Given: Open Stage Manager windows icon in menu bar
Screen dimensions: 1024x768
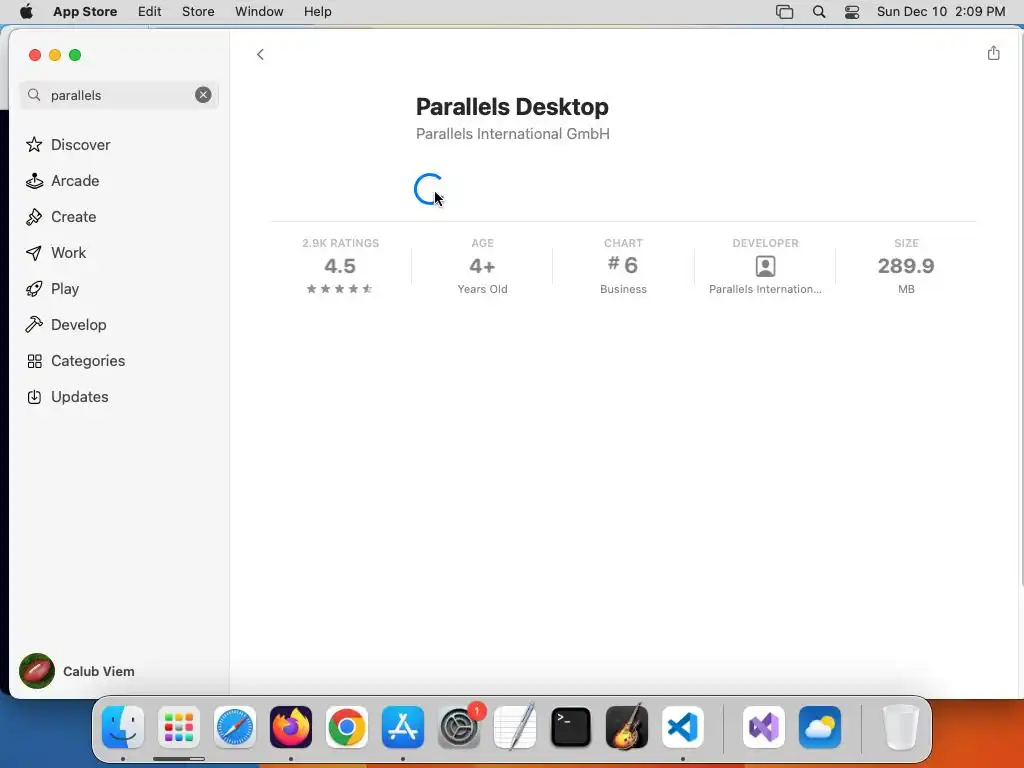Looking at the screenshot, I should 784,11.
